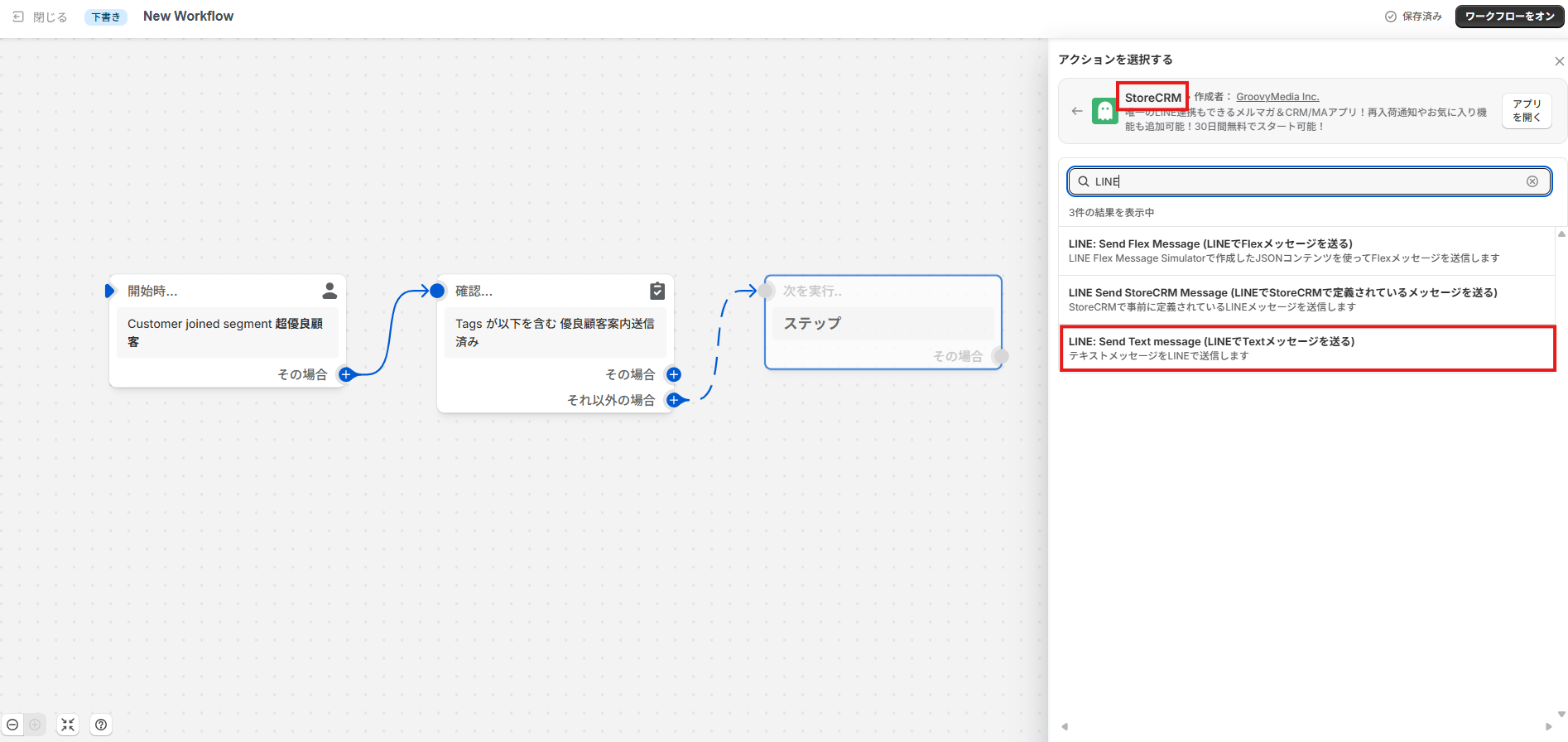Fit workflow to view using collapse-arrows icon
1568x742 pixels.
pos(68,725)
